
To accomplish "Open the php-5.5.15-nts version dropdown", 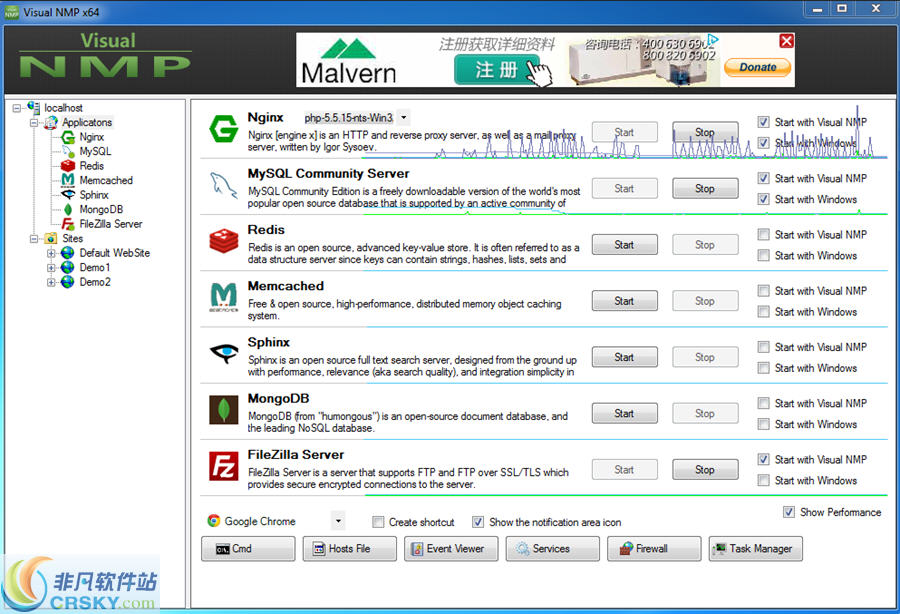I will [404, 117].
